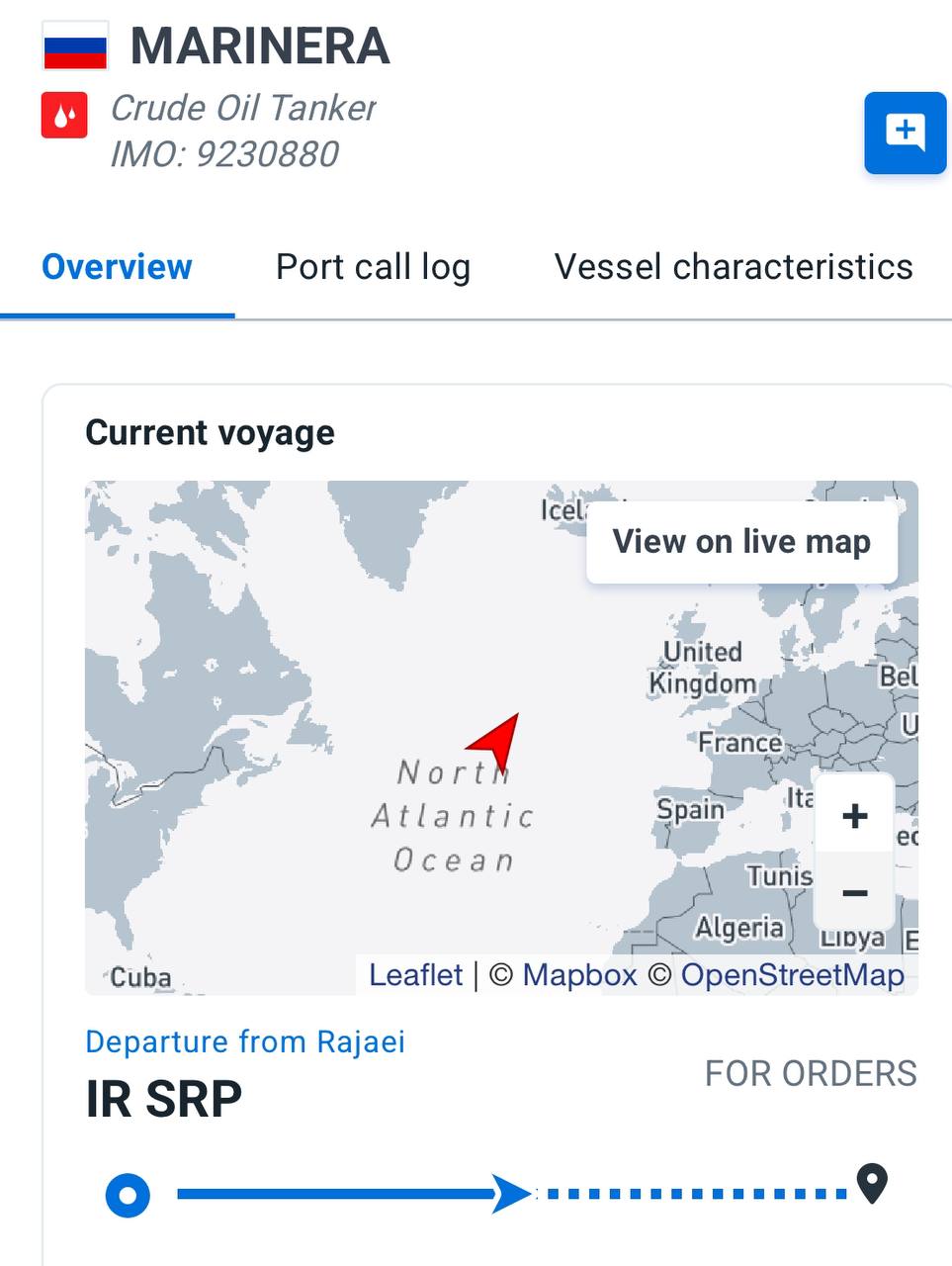Click the IR SRP port code
Viewport: 952px width, 1266px height.
click(164, 1099)
